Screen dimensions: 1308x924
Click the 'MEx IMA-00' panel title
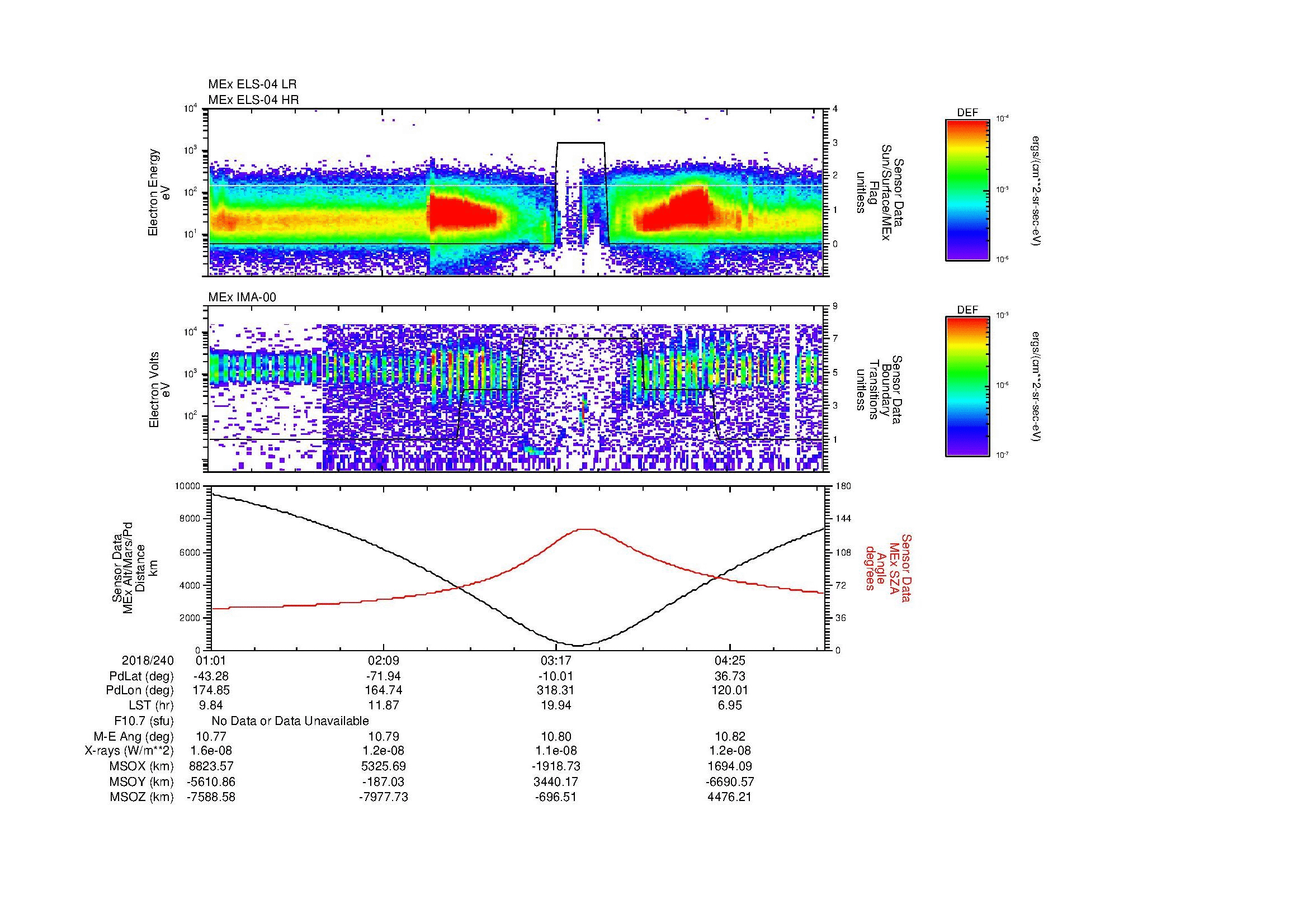242,297
